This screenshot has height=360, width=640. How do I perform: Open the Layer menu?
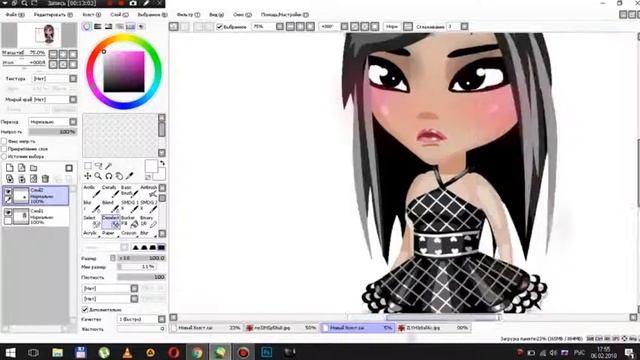[x=119, y=15]
